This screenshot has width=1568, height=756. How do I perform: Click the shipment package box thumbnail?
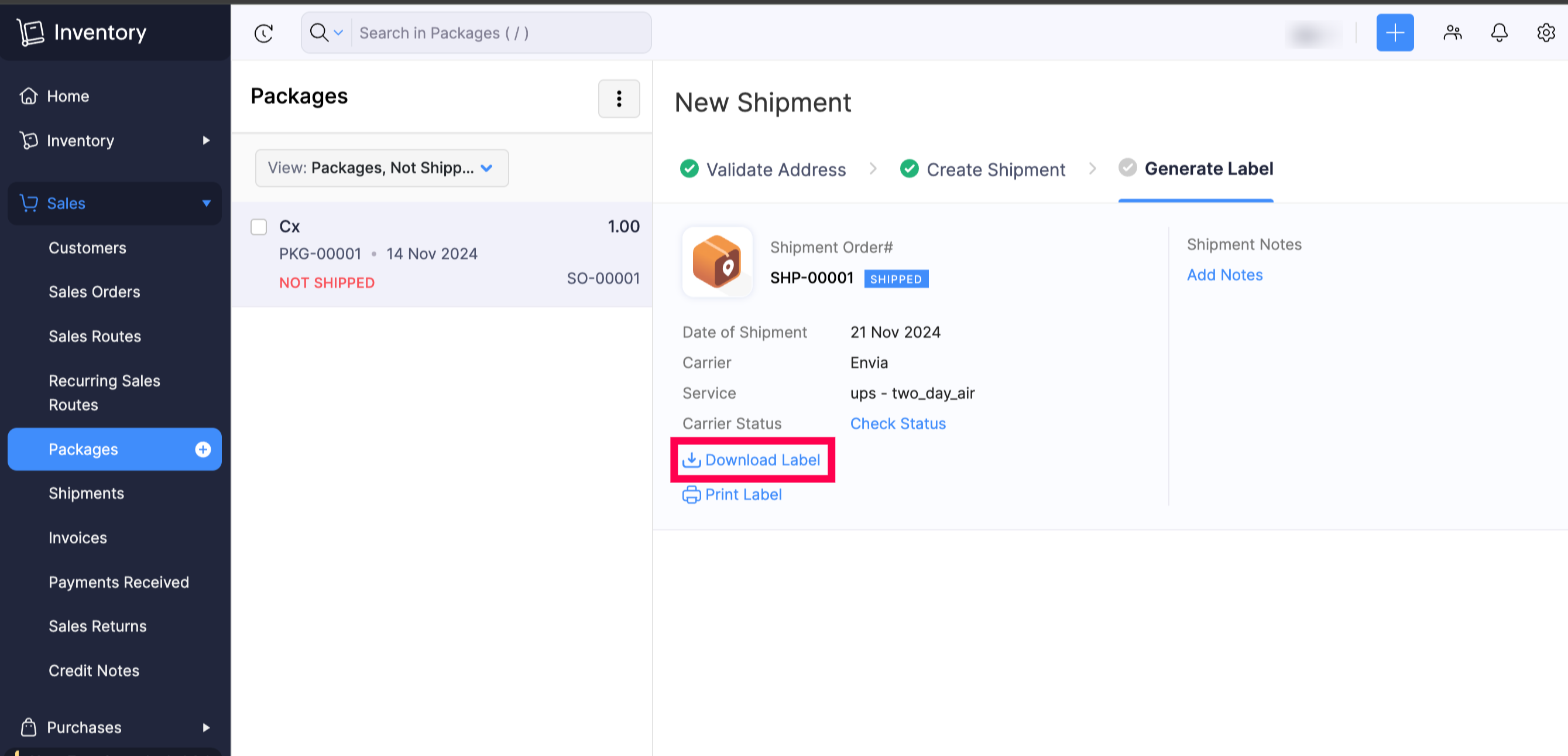717,262
